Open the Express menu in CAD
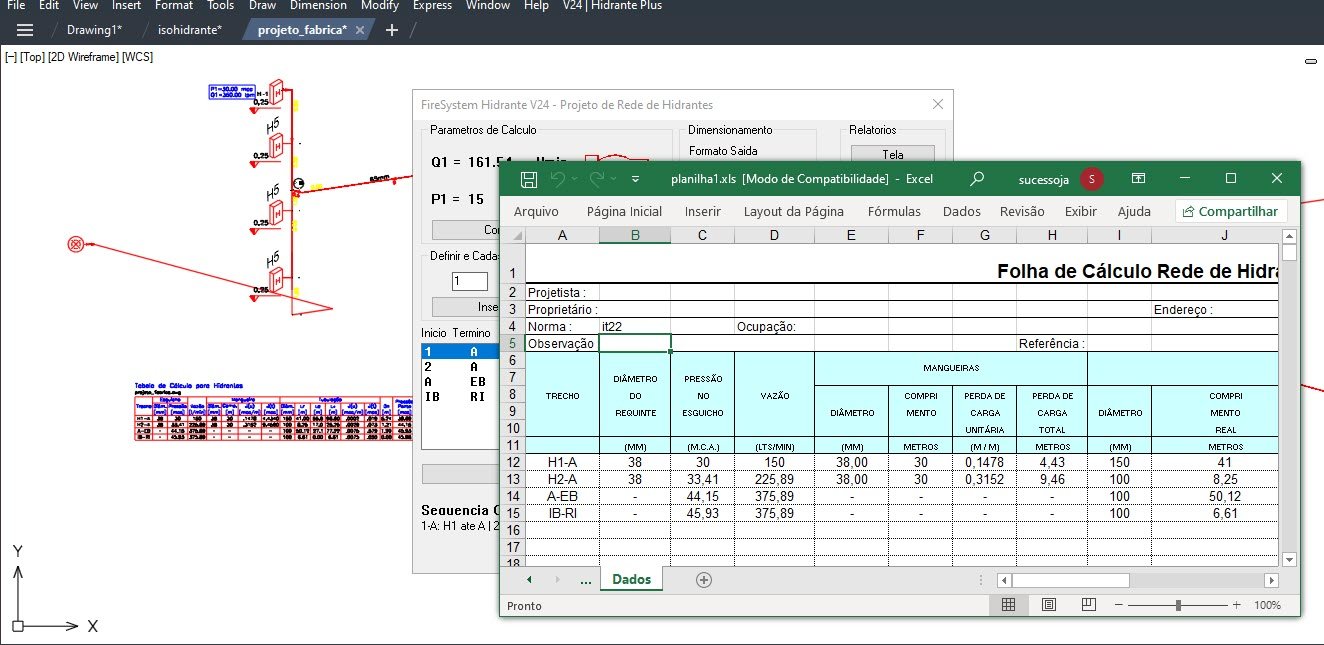 pos(432,6)
